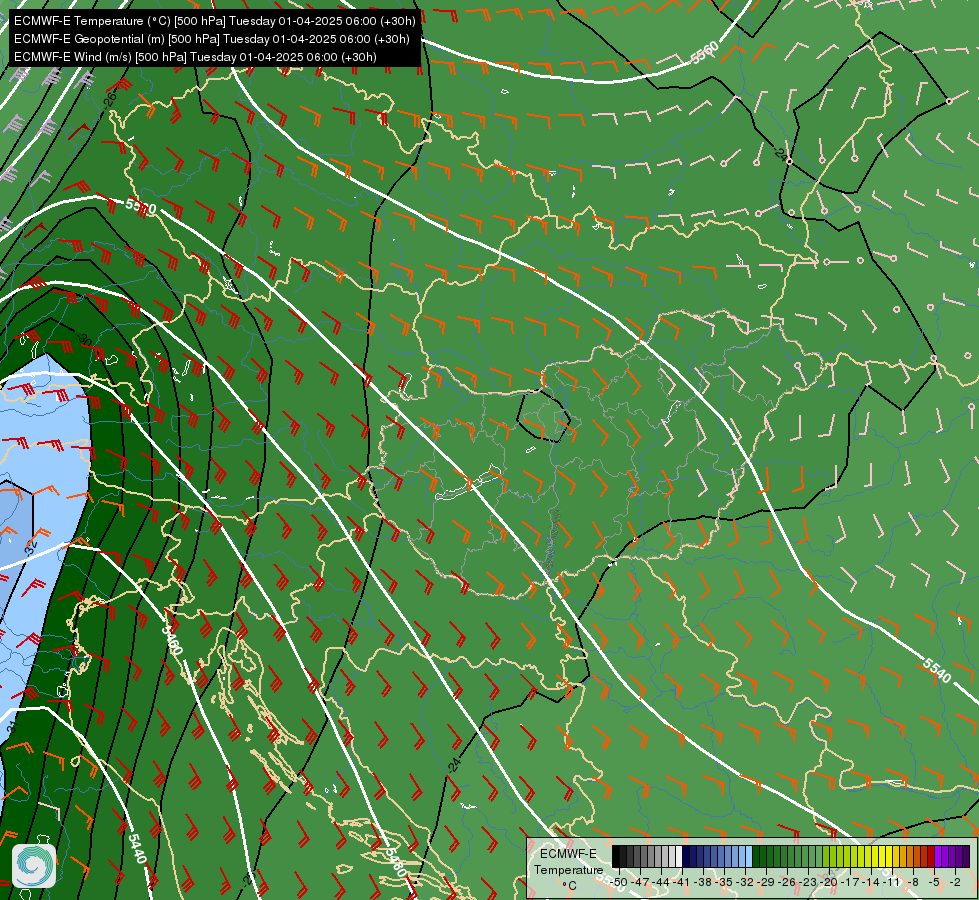The image size is (979, 900).
Task: Click the ECMWF swirl logo icon
Action: 34,865
